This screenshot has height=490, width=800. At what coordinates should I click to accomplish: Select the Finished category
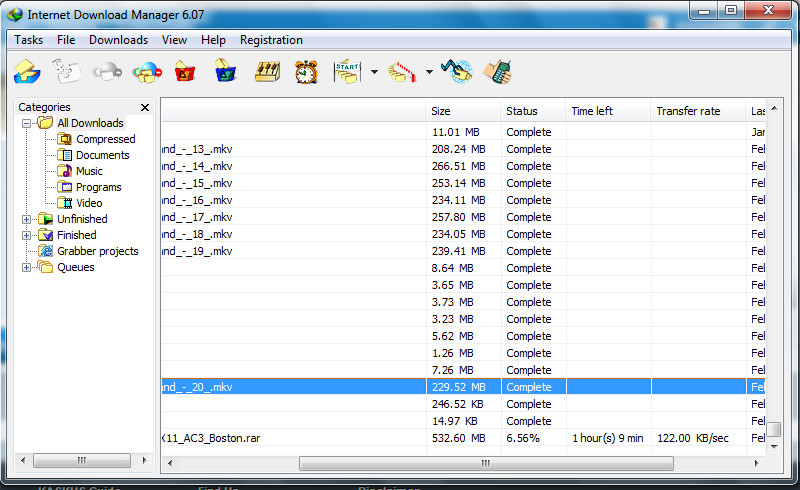point(77,235)
